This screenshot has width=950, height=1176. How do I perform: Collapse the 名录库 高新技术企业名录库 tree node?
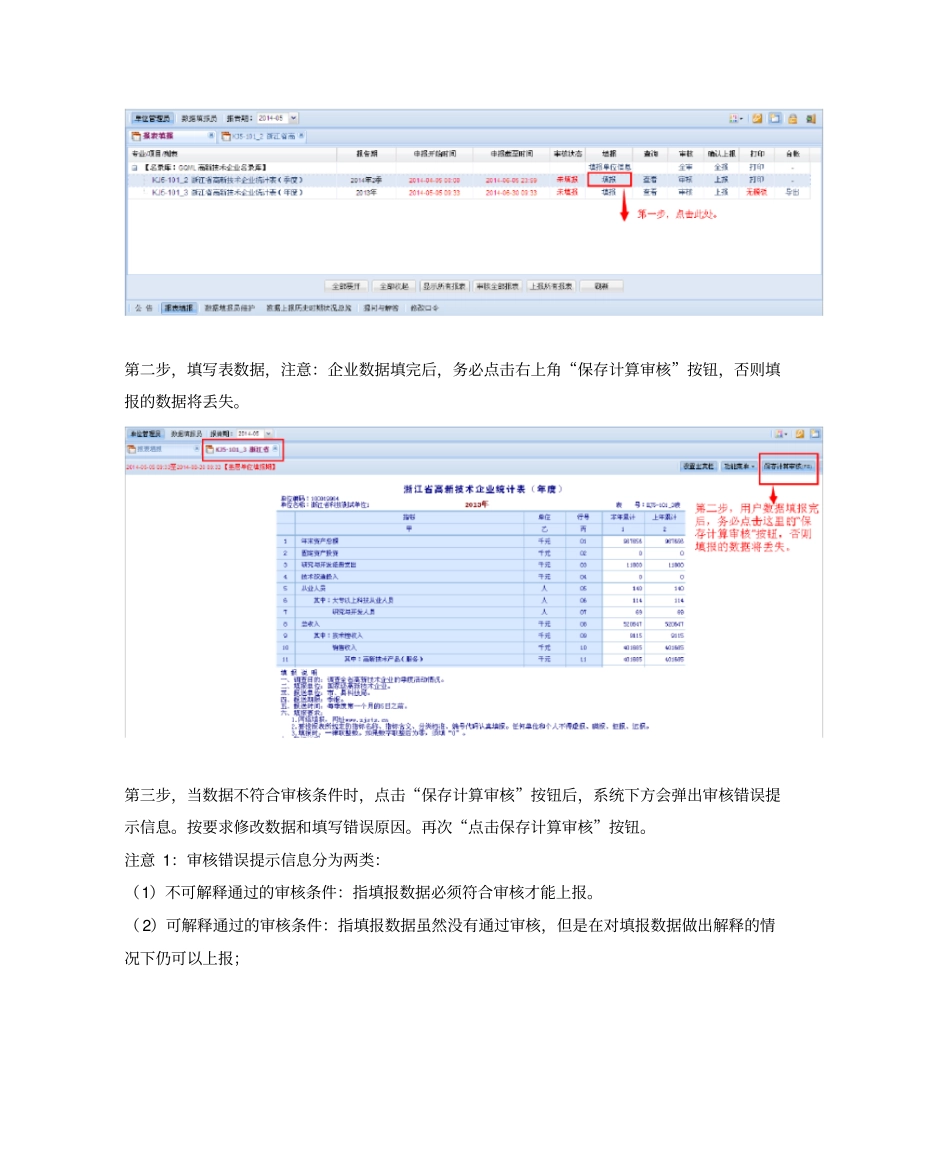click(x=135, y=167)
